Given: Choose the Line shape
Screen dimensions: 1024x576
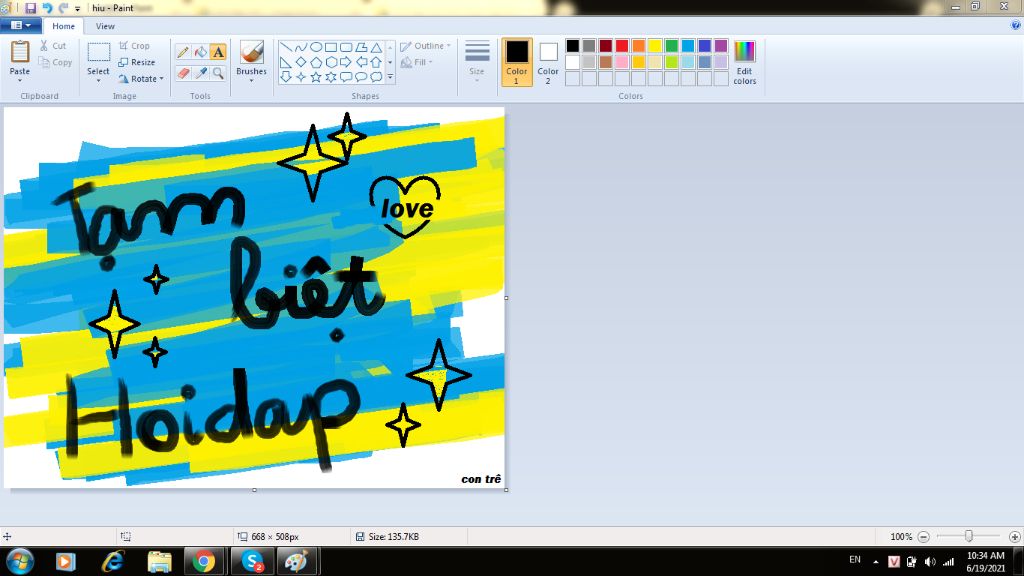Looking at the screenshot, I should coord(285,47).
